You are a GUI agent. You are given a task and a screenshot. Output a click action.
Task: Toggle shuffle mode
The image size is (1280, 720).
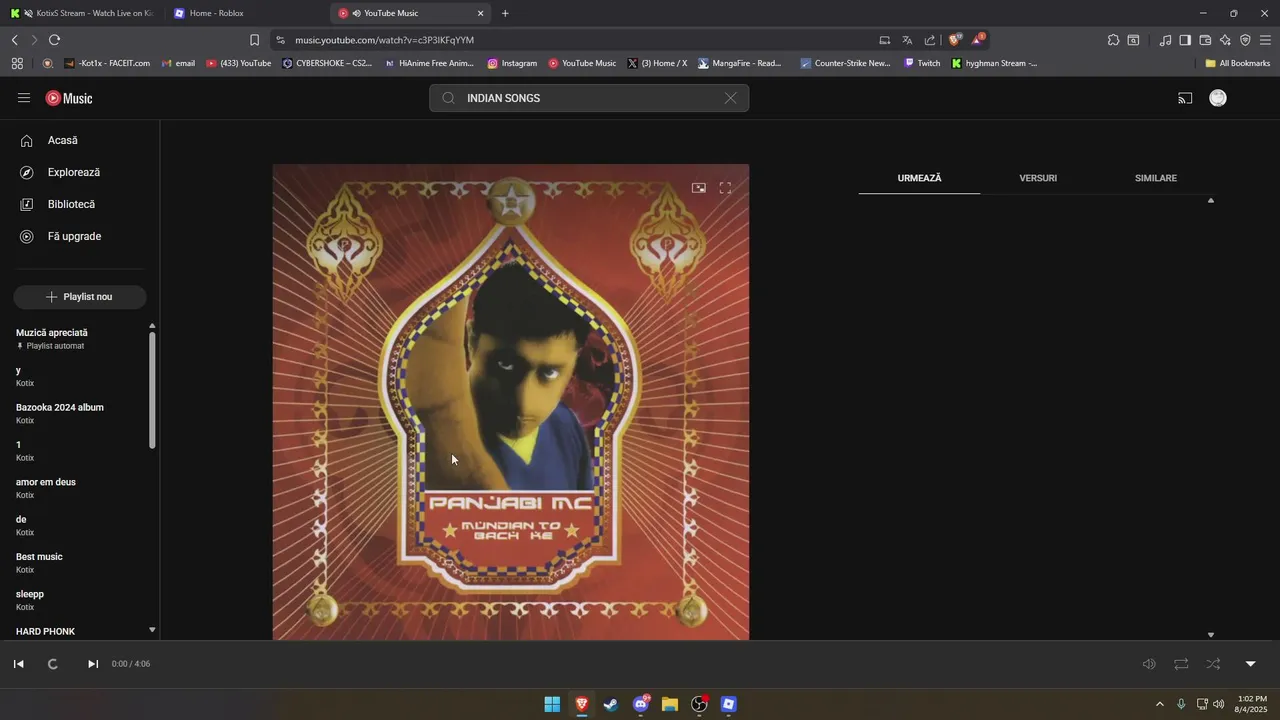click(x=1213, y=664)
